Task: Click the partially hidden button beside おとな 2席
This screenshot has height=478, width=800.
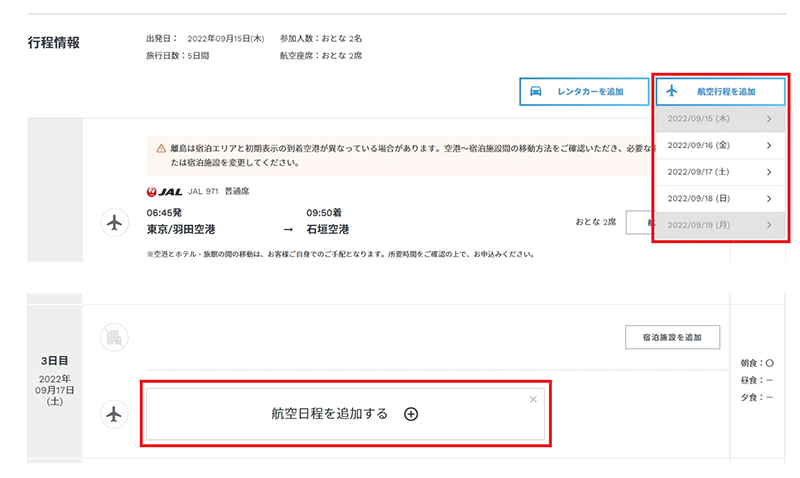Action: coord(638,222)
